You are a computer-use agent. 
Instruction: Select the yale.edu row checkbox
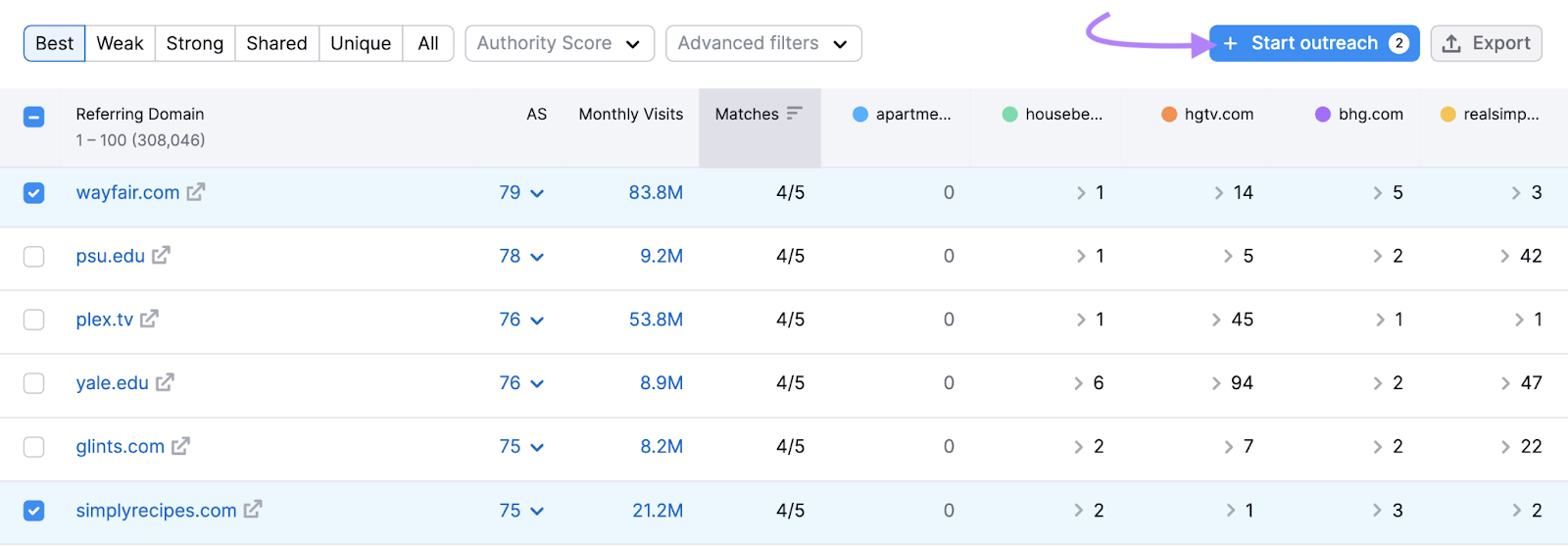click(34, 383)
